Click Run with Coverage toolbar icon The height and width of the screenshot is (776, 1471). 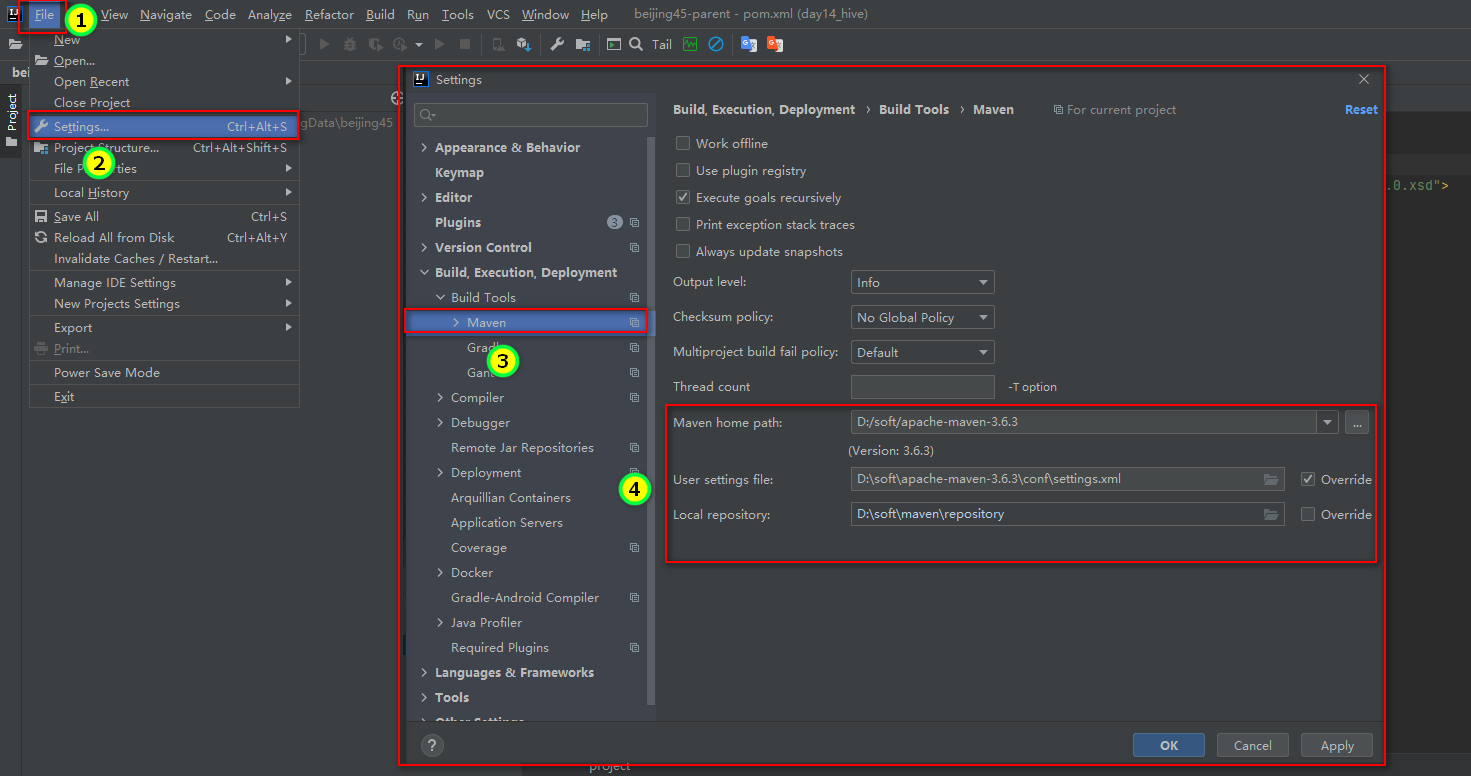pos(375,44)
